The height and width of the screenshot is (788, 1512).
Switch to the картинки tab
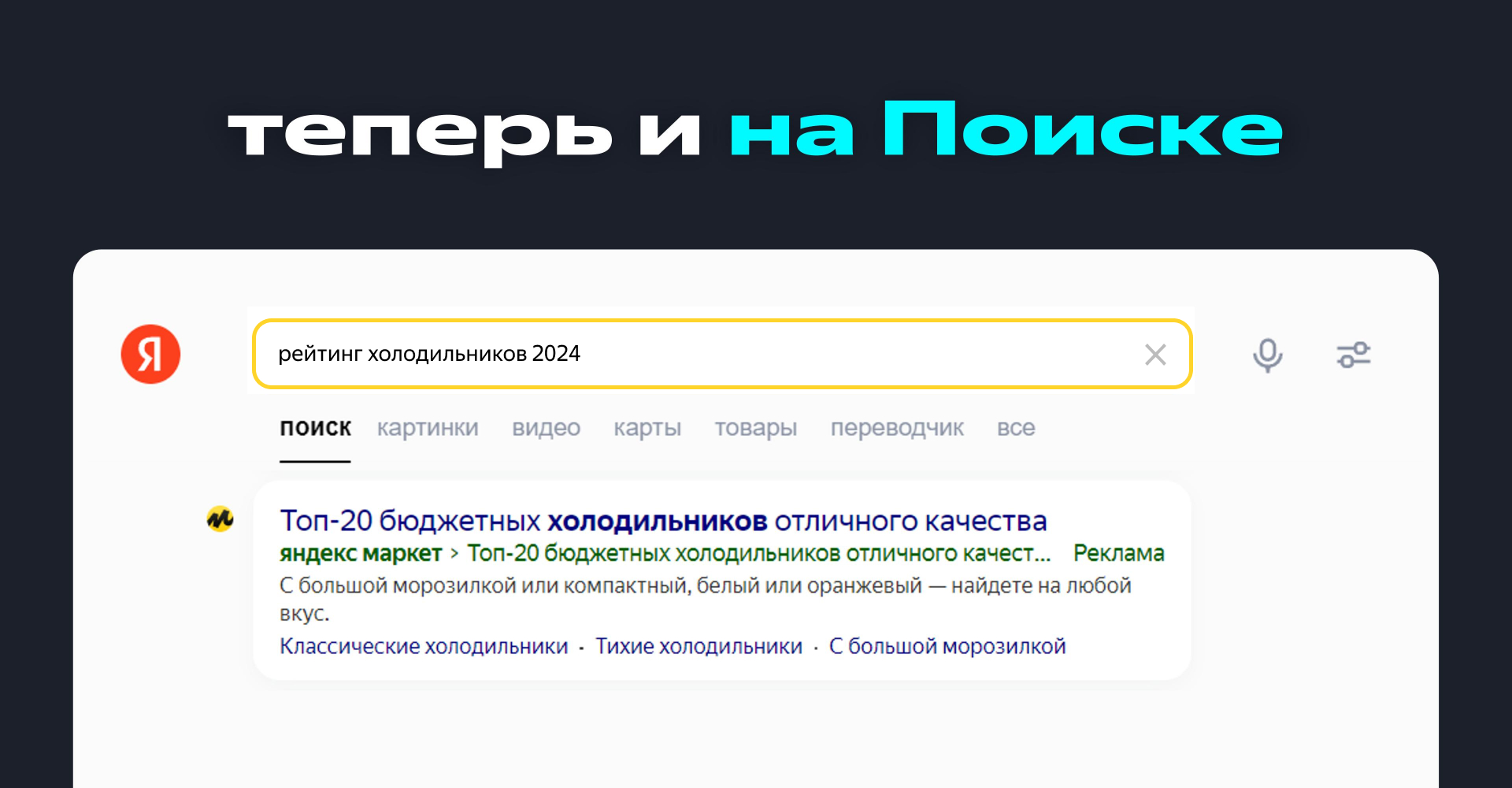tap(428, 428)
